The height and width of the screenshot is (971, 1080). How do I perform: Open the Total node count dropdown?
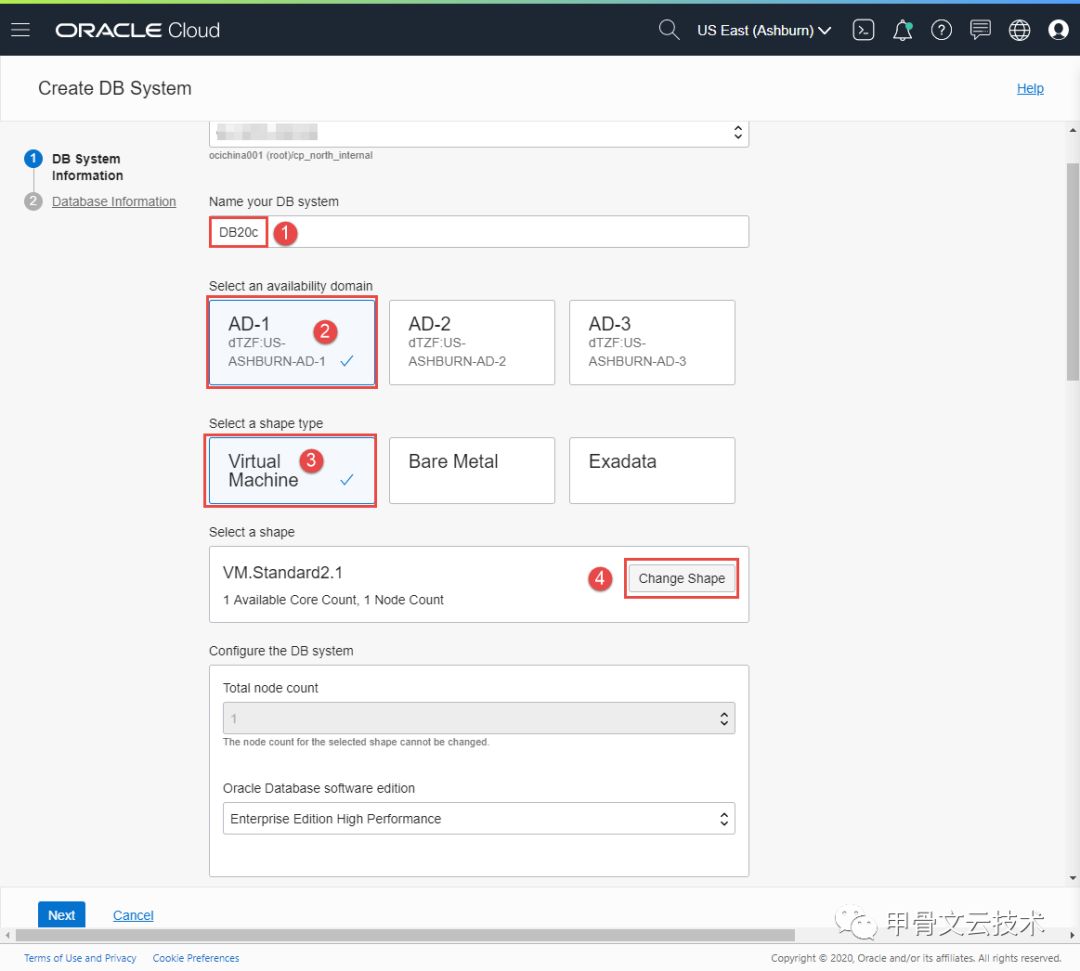[479, 718]
